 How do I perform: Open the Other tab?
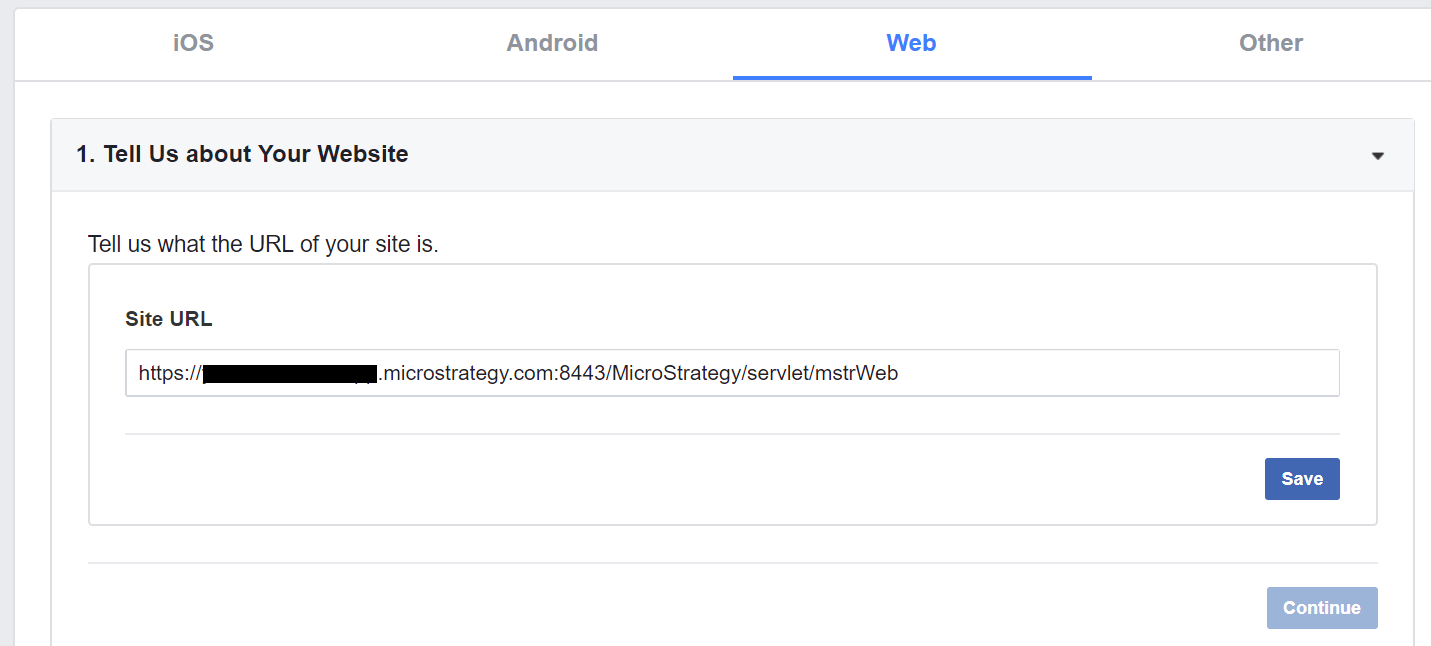(1270, 43)
